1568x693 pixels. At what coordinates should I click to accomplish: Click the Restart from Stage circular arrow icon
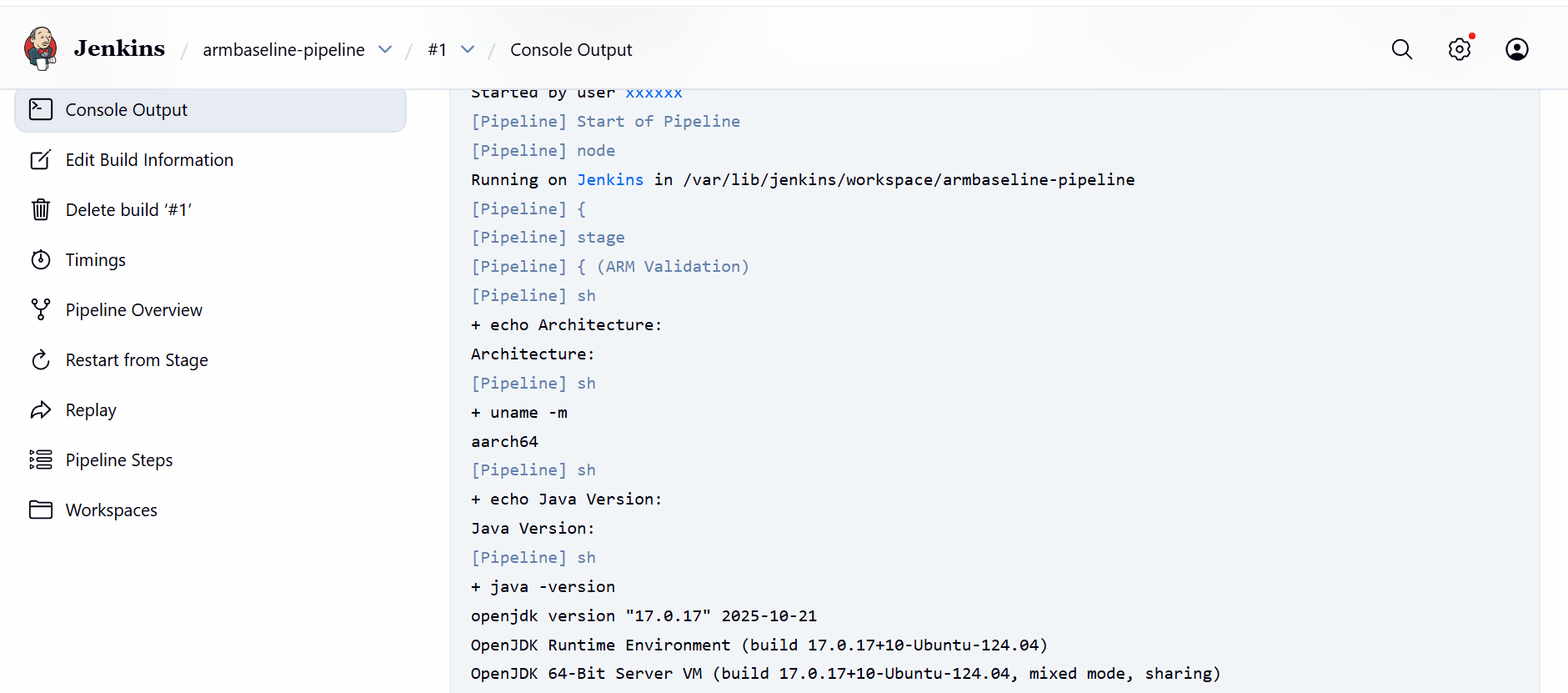point(41,359)
